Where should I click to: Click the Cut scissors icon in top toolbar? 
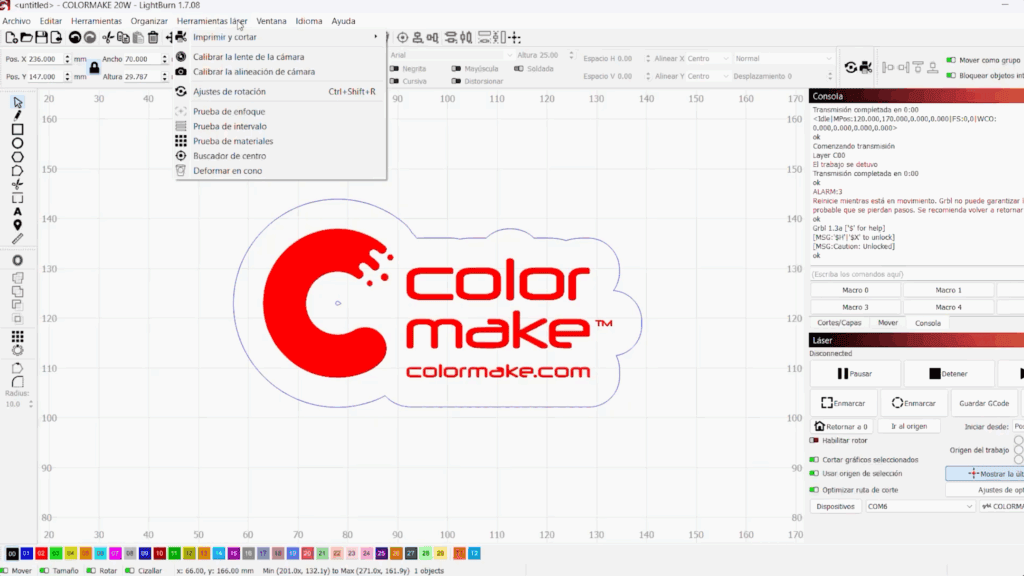108,37
